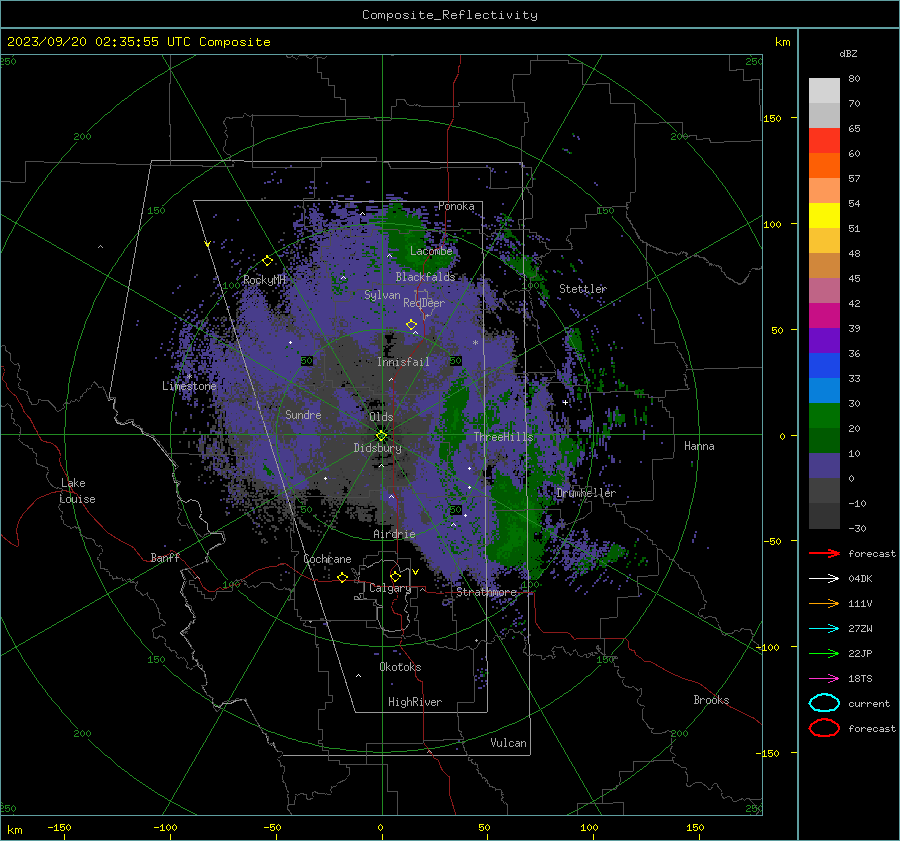Click the Vulcan city label
900x841 pixels.
(x=508, y=743)
